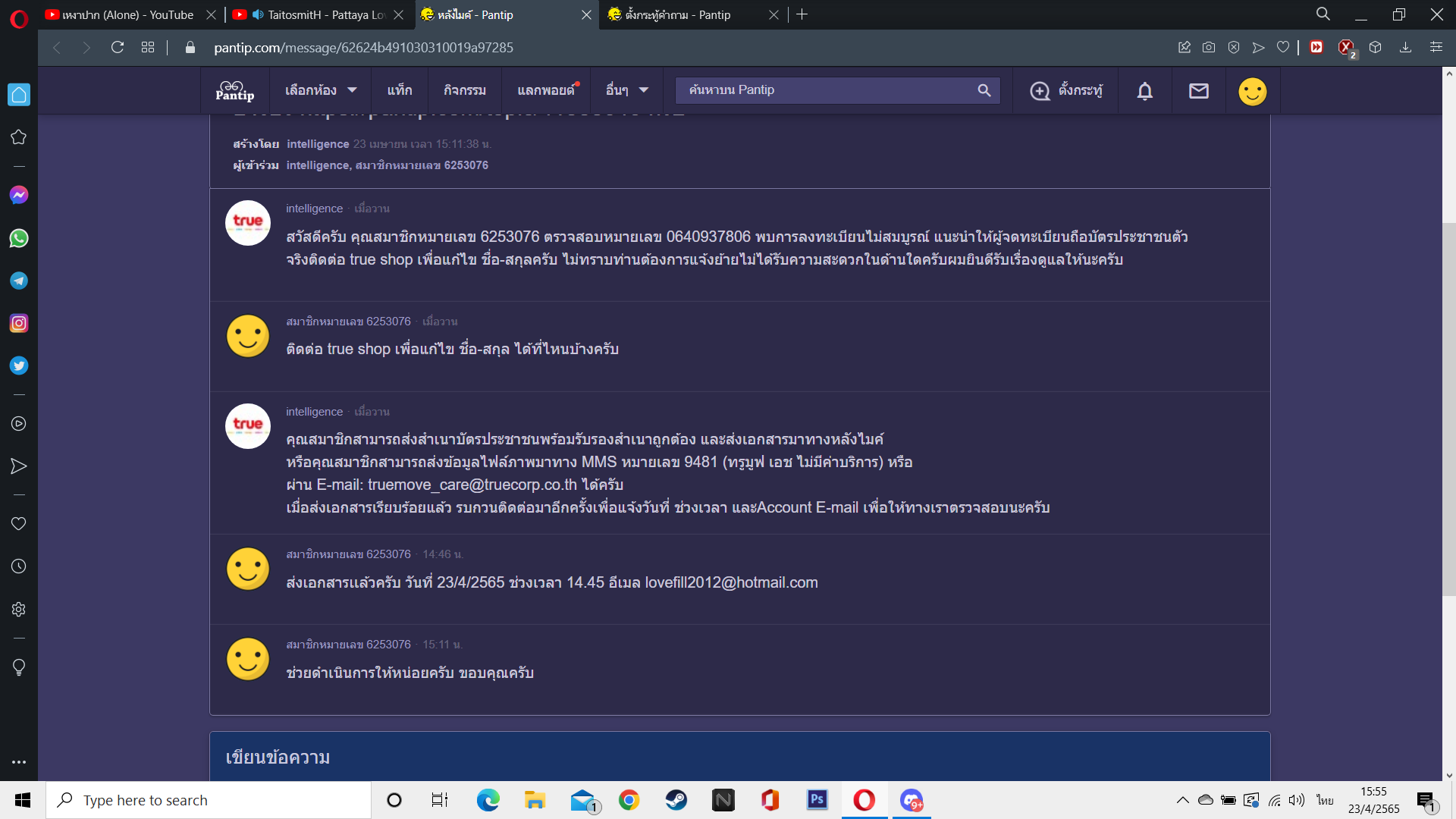Click the Pantip notification bell
Screen dimensions: 1456x819
point(1144,91)
